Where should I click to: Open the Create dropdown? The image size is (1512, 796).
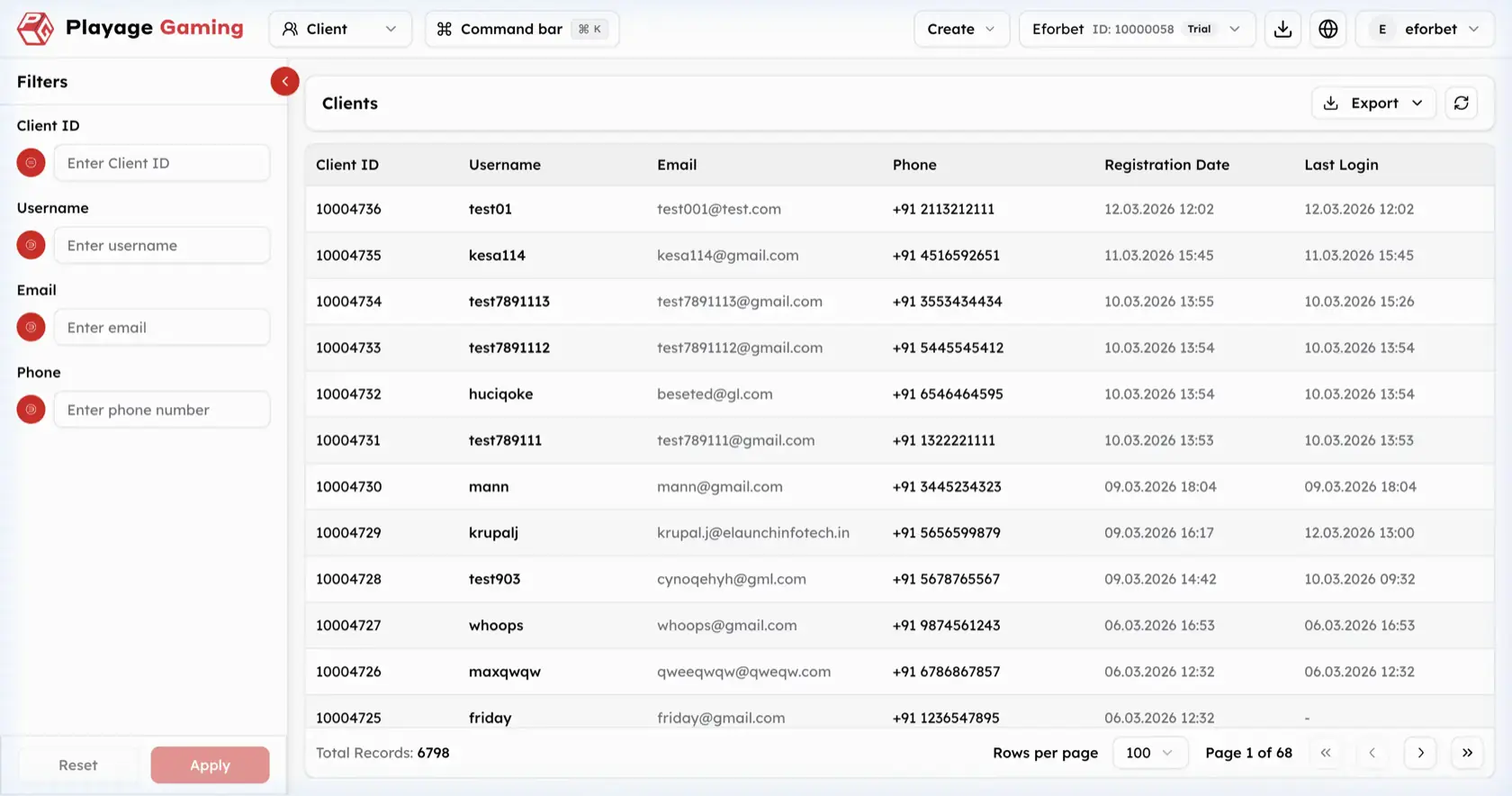pos(961,29)
